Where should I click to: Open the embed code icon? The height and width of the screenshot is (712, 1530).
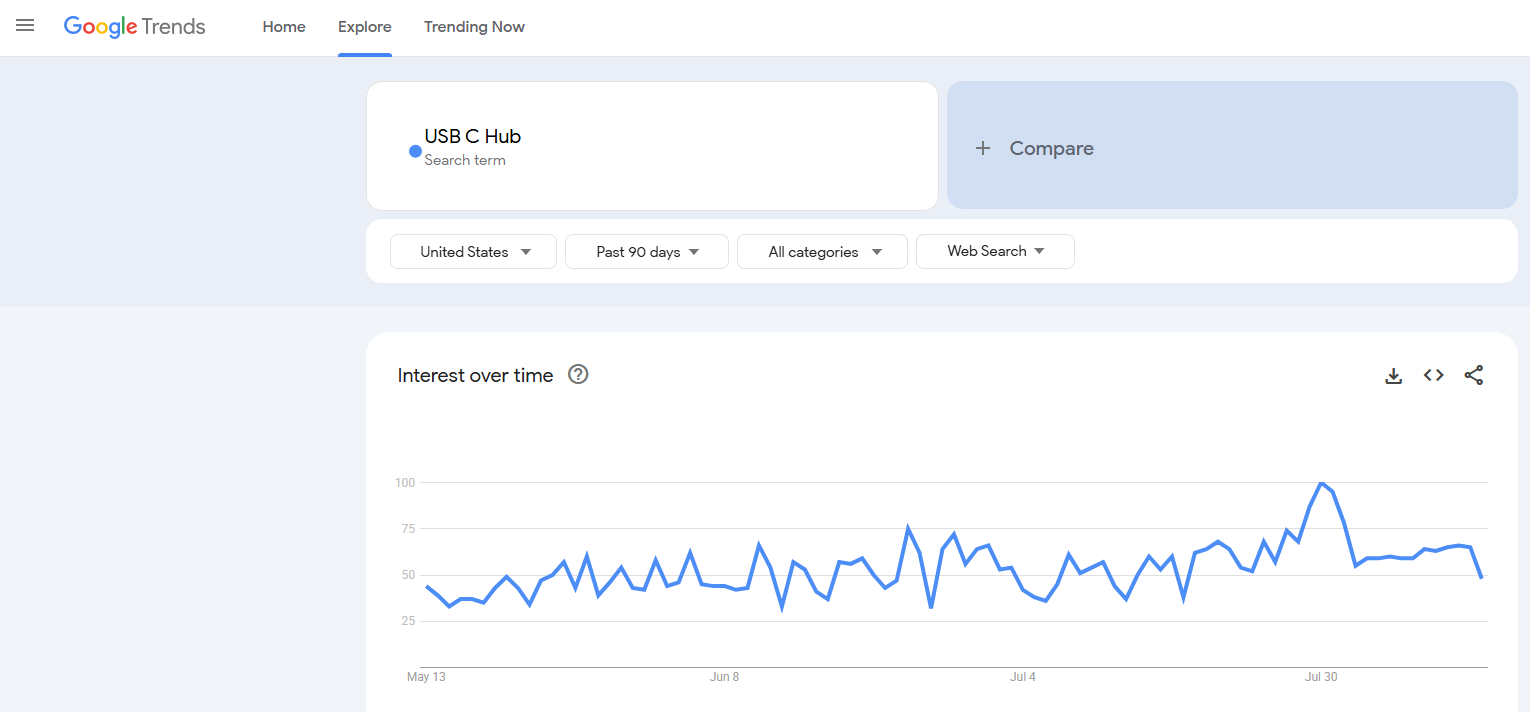pos(1433,376)
